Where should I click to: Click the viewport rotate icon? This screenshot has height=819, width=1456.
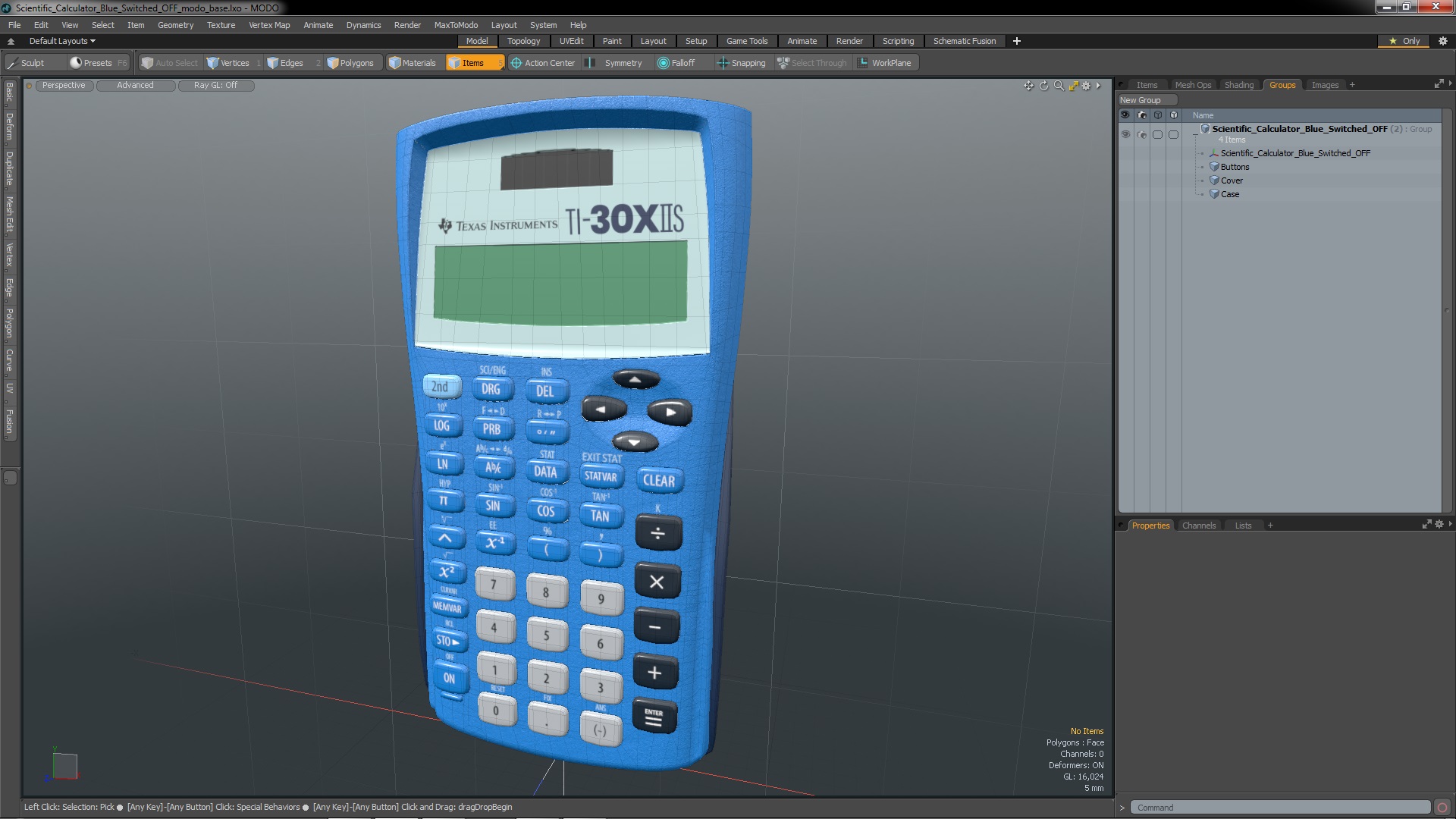click(1043, 86)
